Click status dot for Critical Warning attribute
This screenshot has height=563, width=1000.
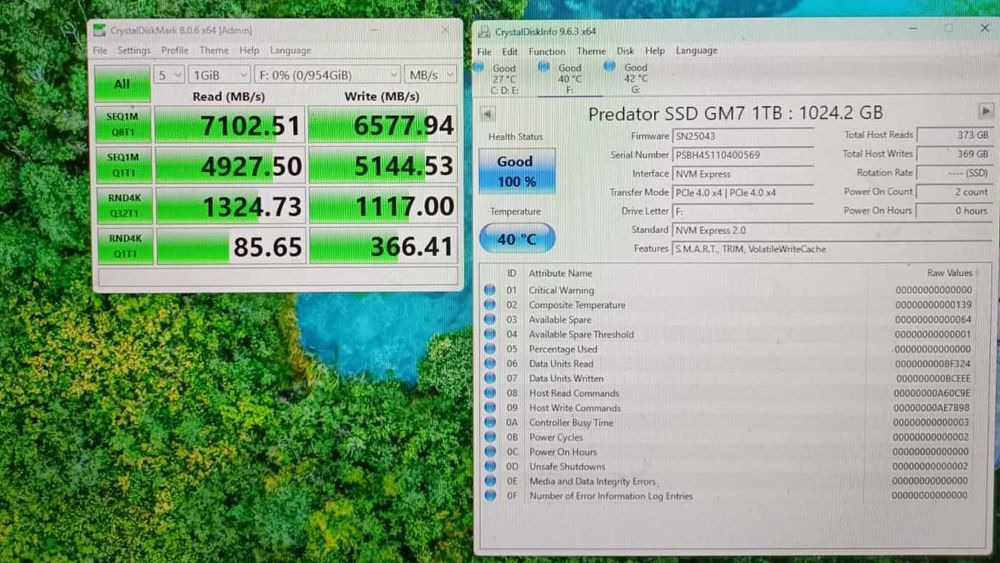point(490,290)
